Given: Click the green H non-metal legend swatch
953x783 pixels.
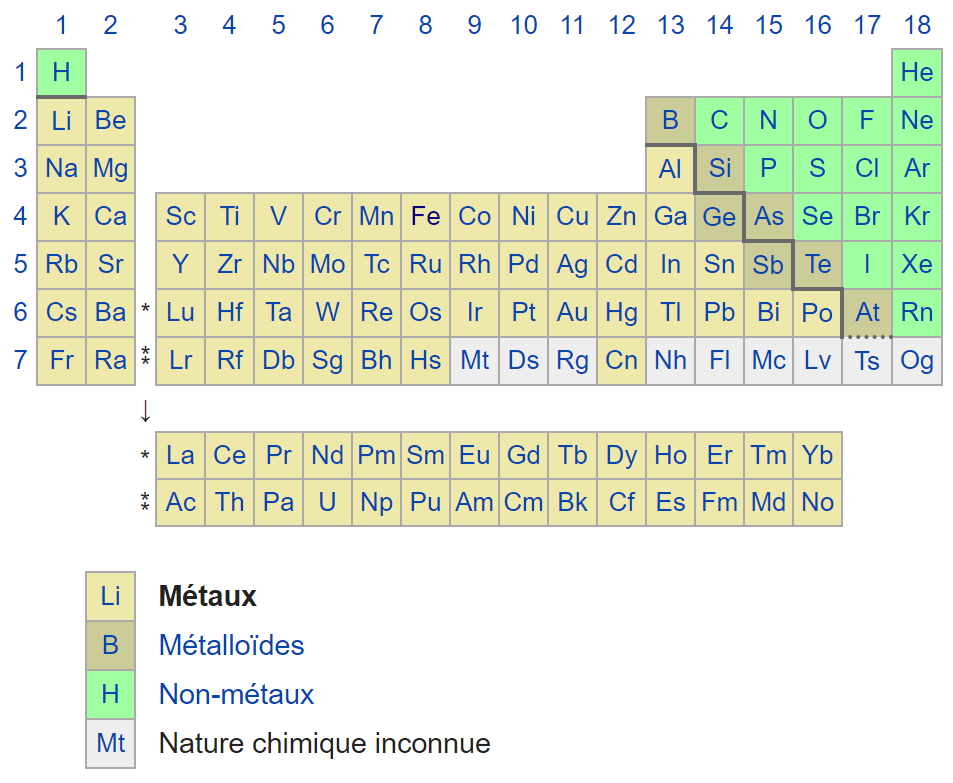Looking at the screenshot, I should click(110, 694).
